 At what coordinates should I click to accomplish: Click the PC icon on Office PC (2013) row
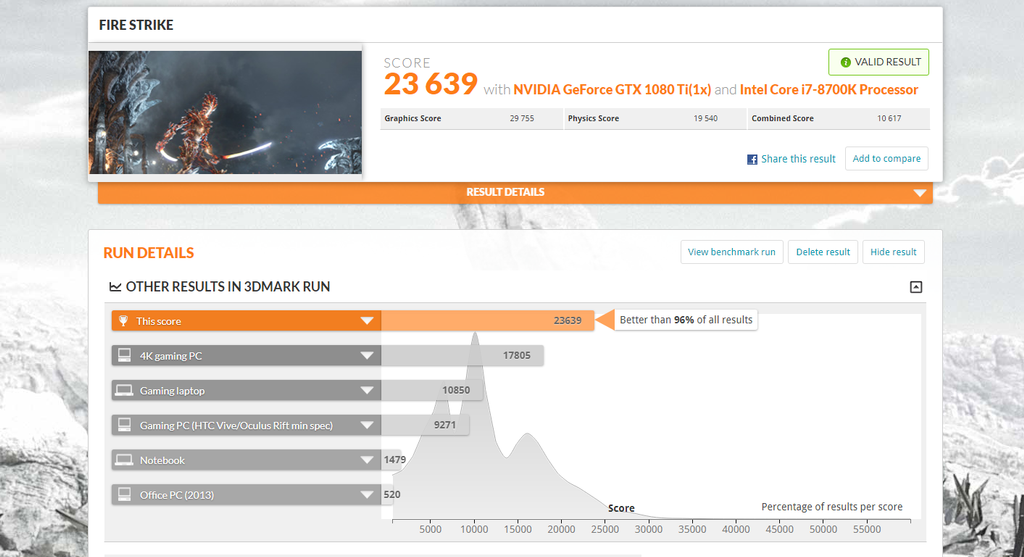(x=123, y=494)
